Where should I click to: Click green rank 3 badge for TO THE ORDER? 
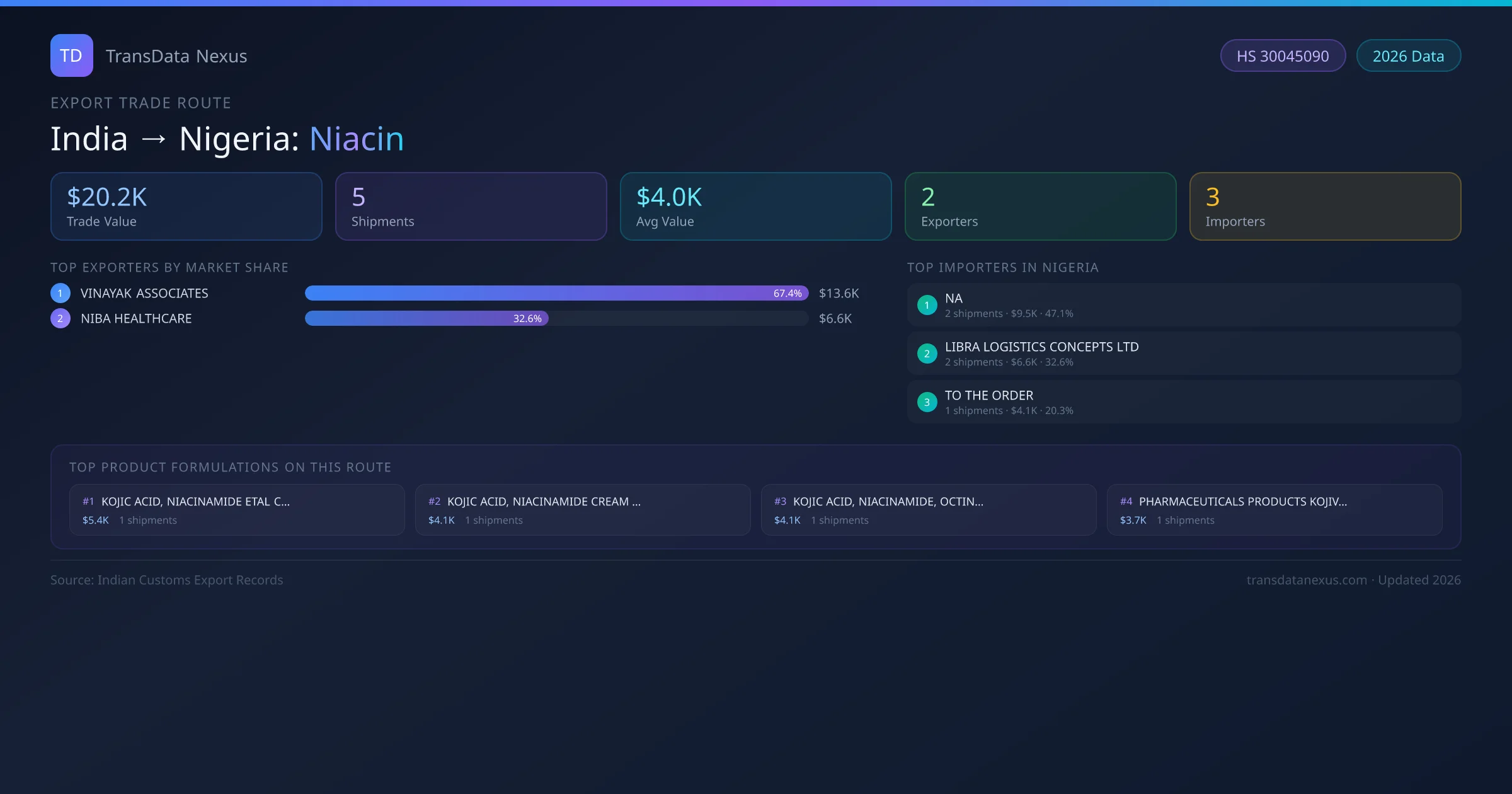pyautogui.click(x=927, y=402)
